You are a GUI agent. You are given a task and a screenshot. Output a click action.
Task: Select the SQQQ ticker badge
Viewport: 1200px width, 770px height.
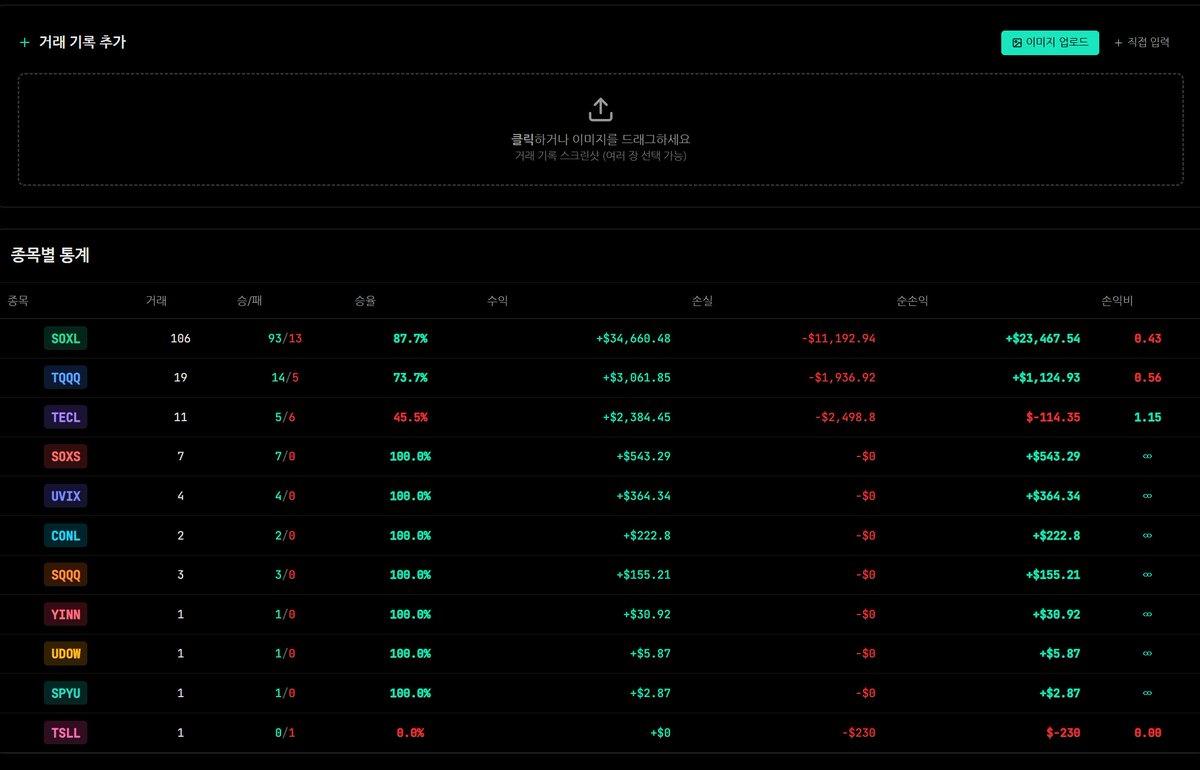(66, 575)
